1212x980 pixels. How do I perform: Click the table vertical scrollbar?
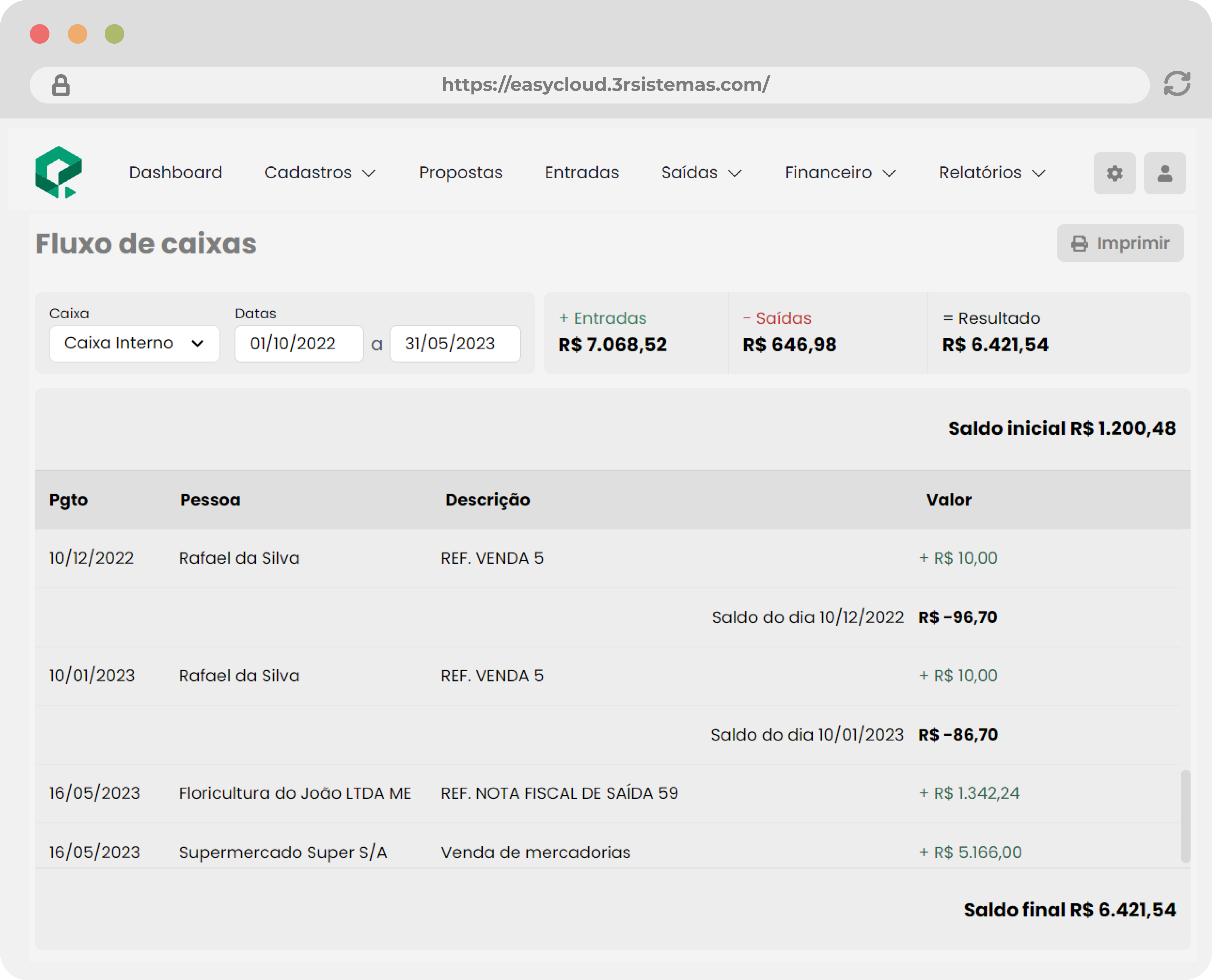point(1186,816)
